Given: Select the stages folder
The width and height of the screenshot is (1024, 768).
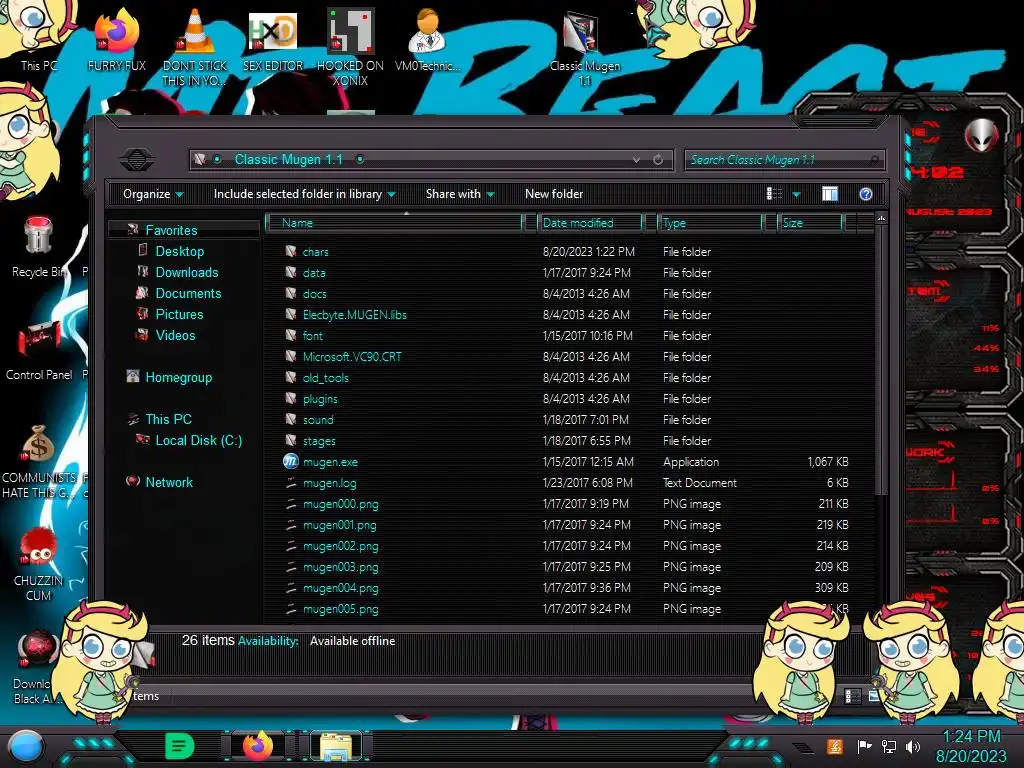Looking at the screenshot, I should pyautogui.click(x=319, y=441).
